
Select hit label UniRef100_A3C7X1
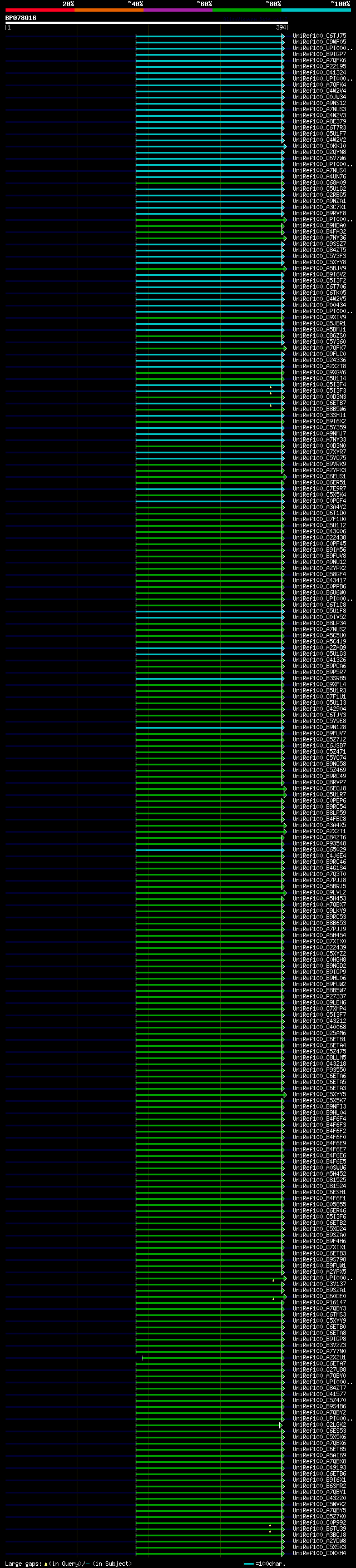coord(319,207)
